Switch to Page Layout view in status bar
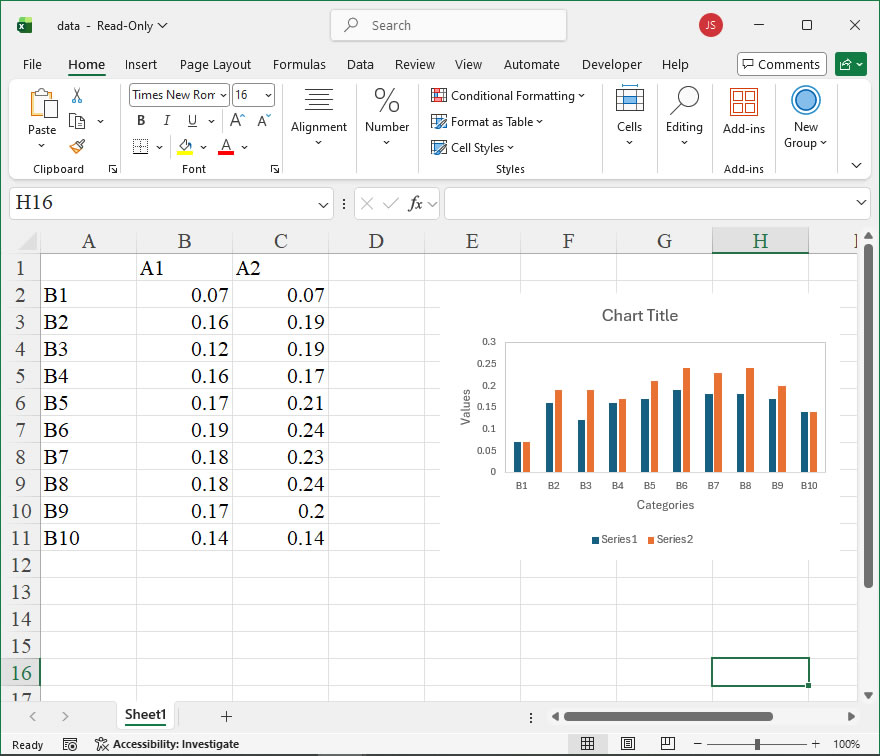Image resolution: width=880 pixels, height=756 pixels. click(x=627, y=744)
